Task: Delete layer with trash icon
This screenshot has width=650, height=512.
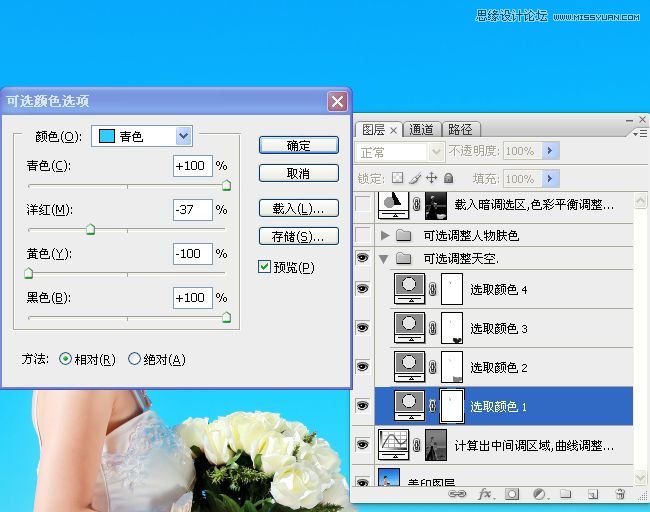Action: tap(620, 494)
